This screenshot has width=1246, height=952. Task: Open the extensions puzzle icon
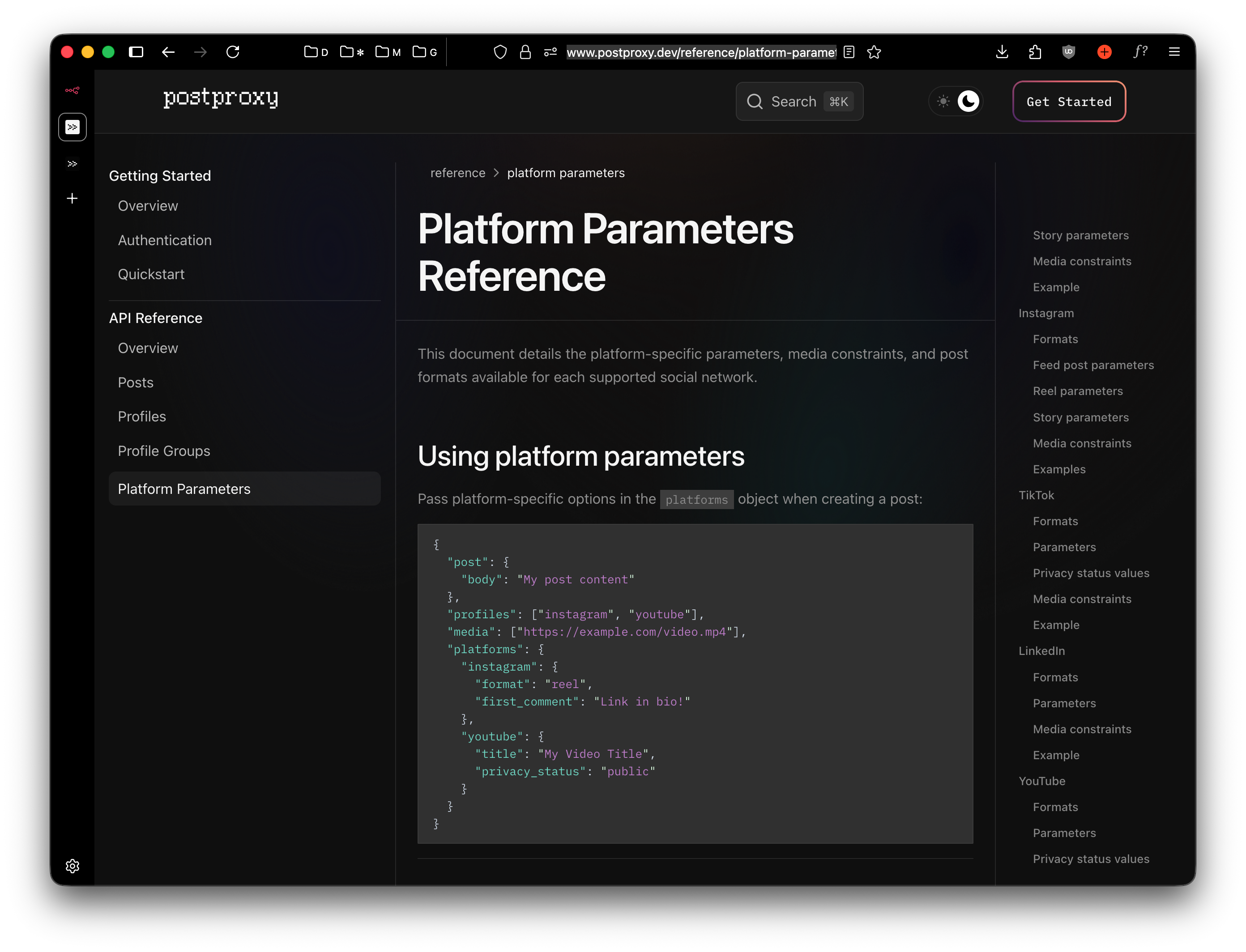click(1035, 52)
